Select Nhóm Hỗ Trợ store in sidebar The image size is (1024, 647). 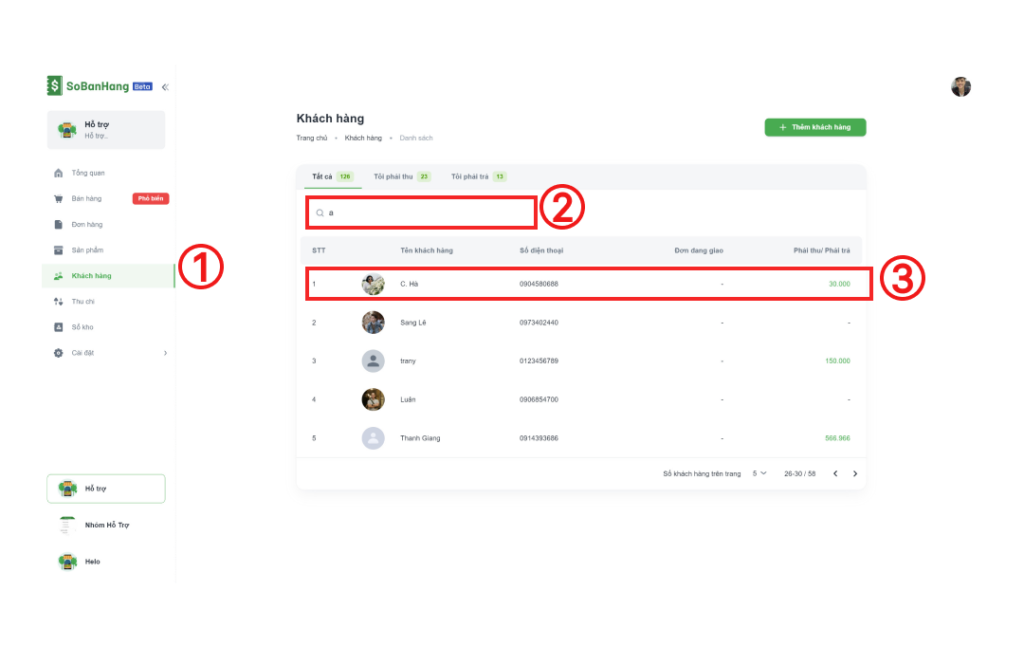click(106, 525)
